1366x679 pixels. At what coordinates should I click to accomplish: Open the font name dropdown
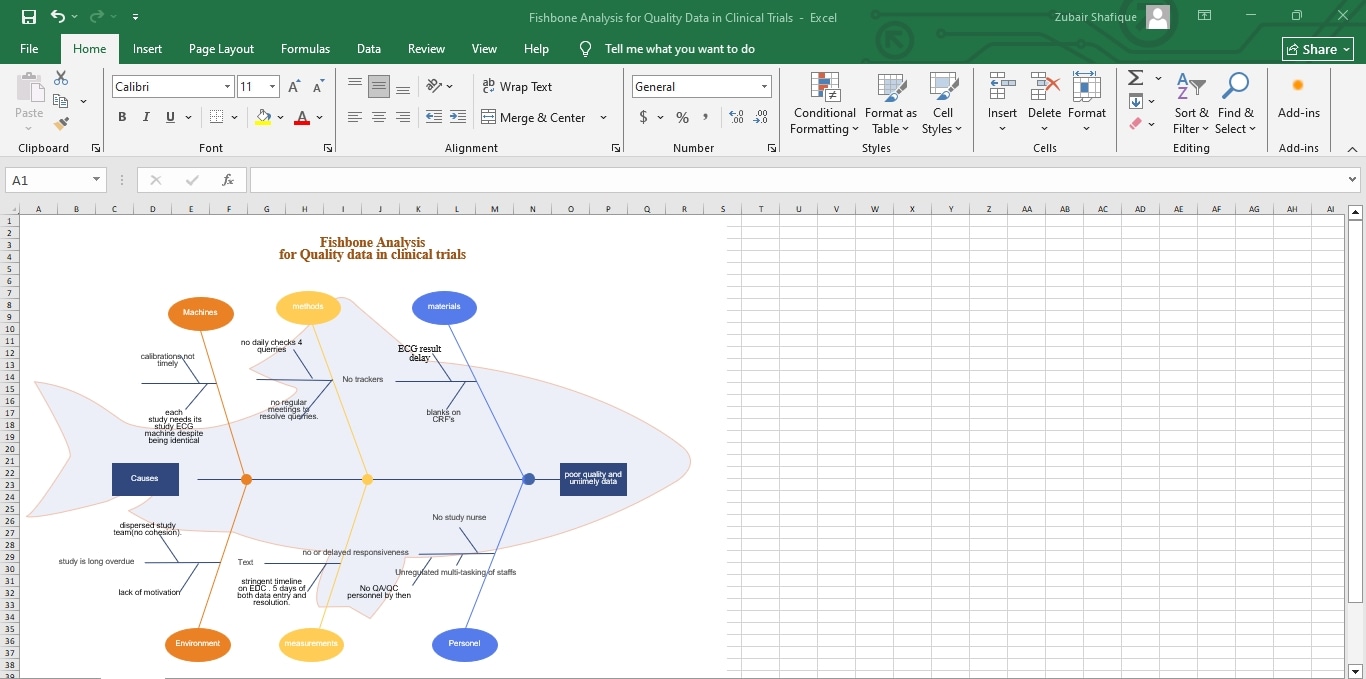[227, 86]
